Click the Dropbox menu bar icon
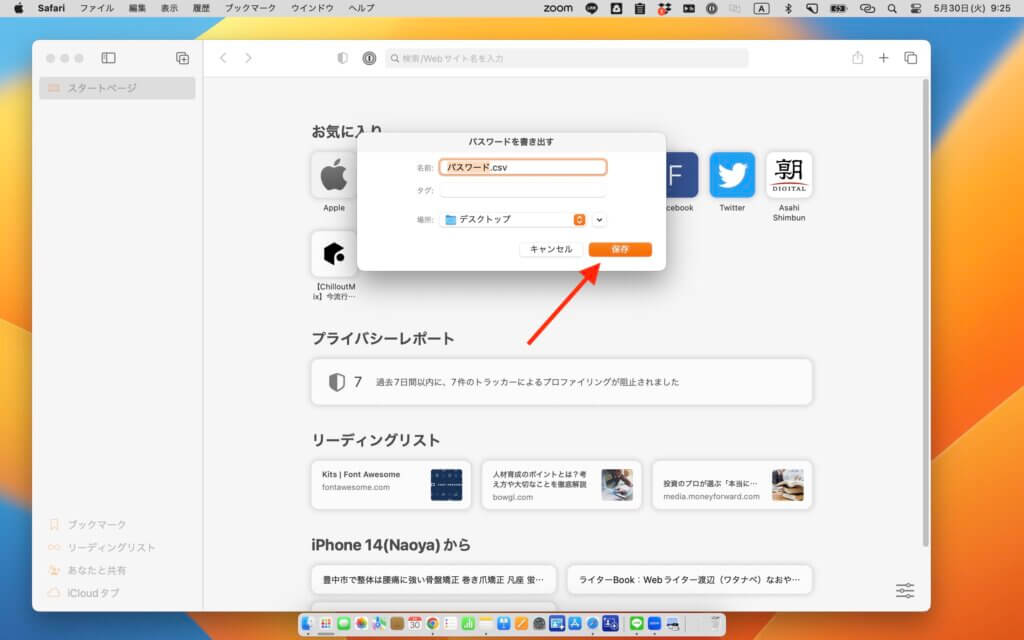Screen dimensions: 1024x640 point(664,8)
